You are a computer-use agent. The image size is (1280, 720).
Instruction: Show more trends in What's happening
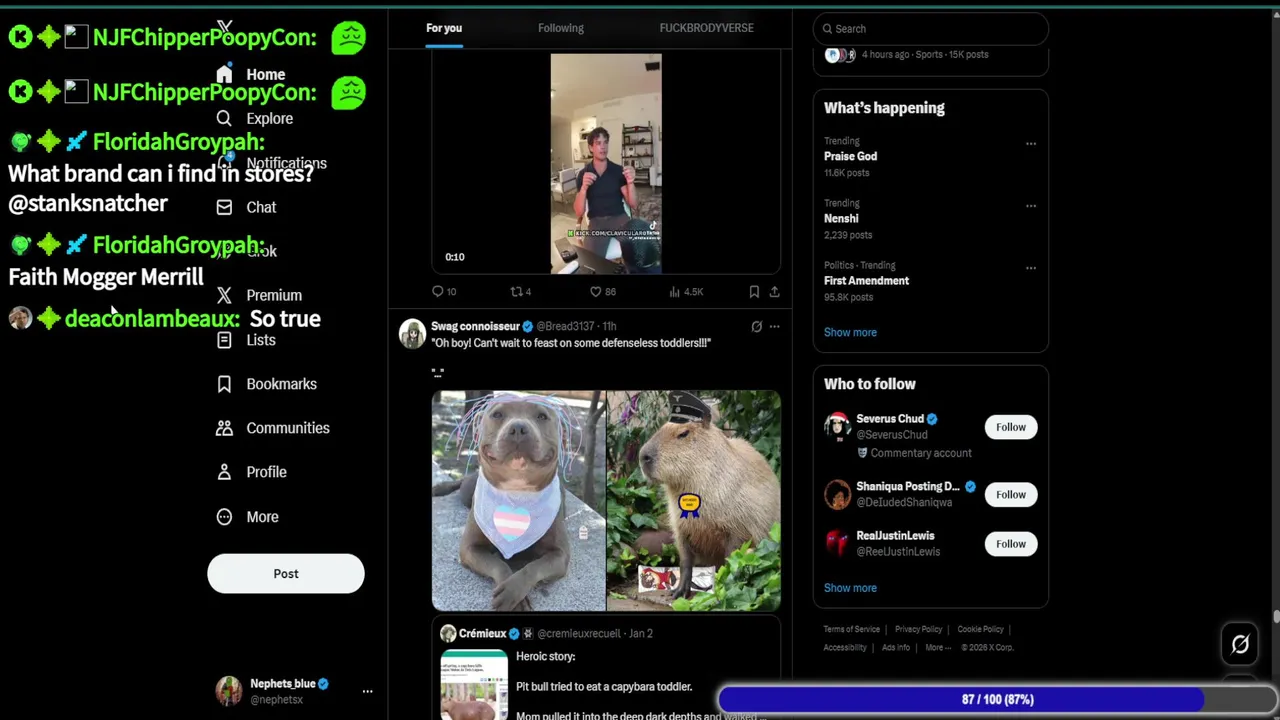click(x=850, y=332)
